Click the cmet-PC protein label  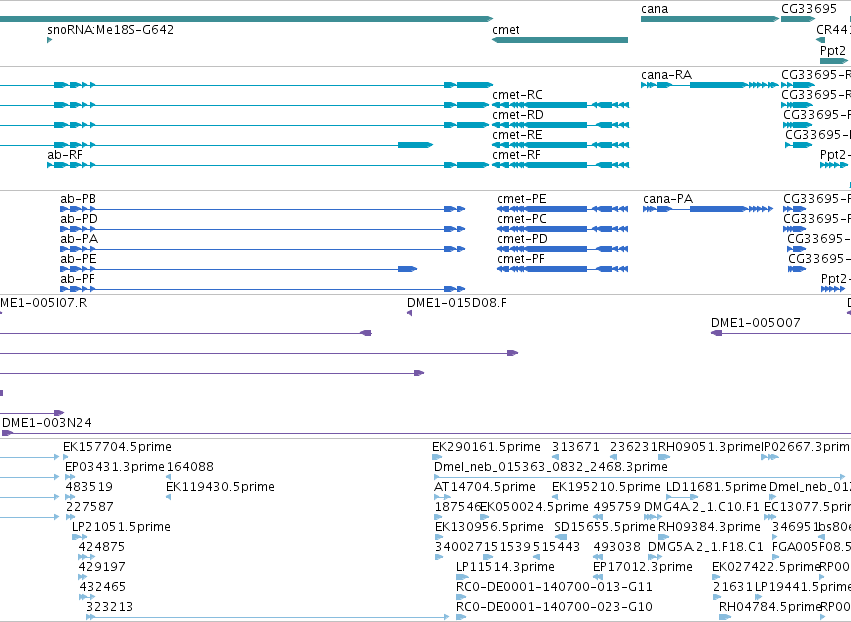pos(522,219)
